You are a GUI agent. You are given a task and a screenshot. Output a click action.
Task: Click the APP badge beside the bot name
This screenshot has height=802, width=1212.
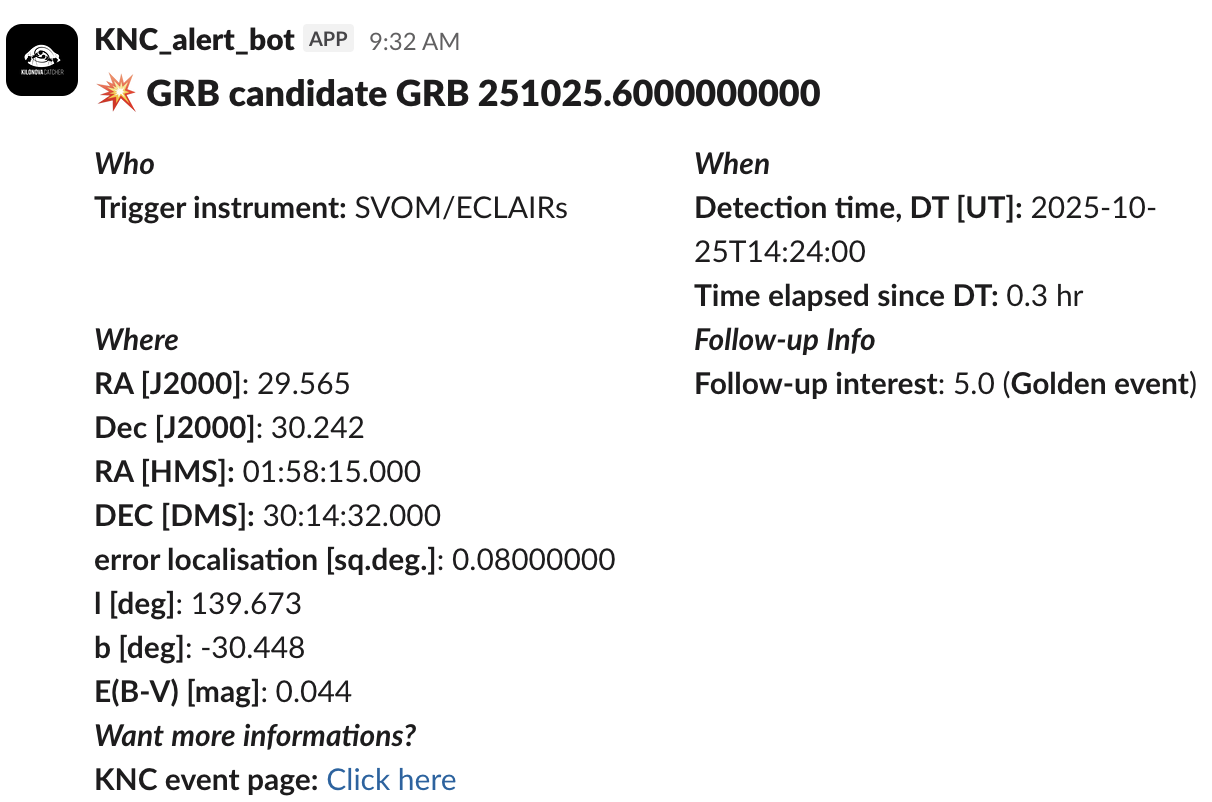pos(328,40)
